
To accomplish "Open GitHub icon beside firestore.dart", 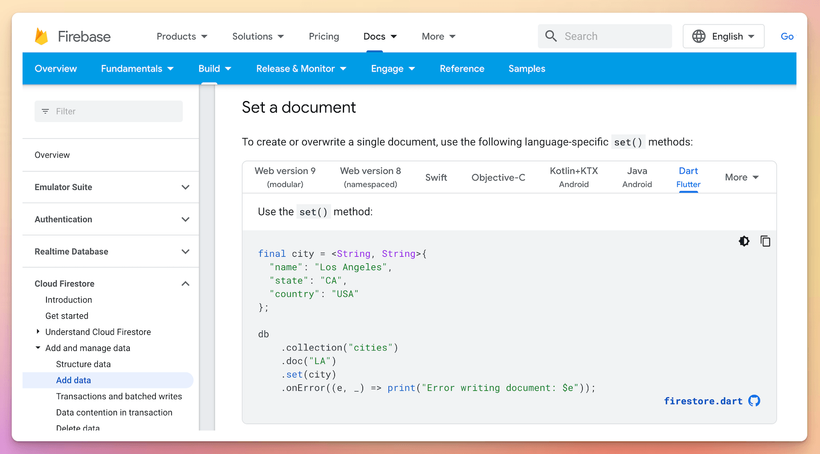I will [x=754, y=401].
